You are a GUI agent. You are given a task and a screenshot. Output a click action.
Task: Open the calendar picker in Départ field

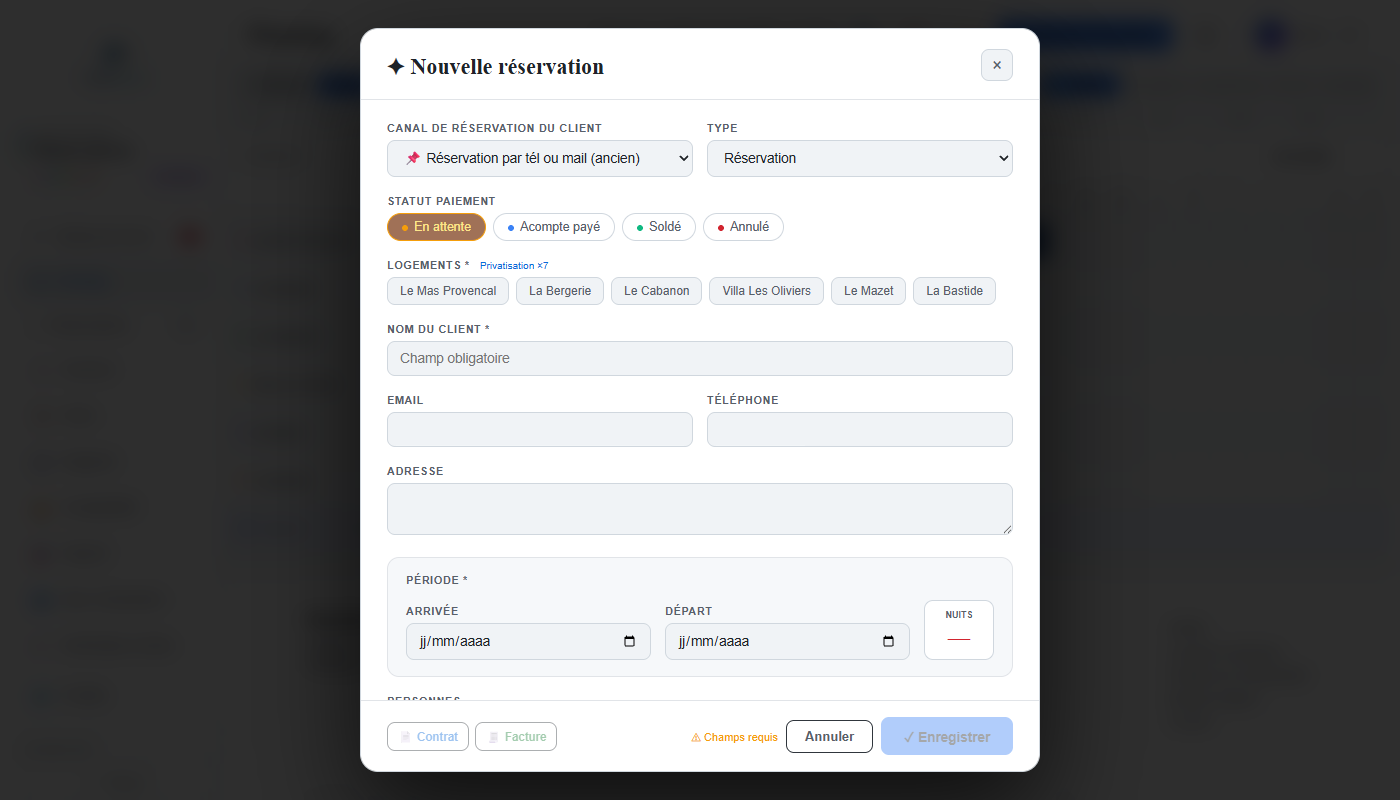[888, 642]
